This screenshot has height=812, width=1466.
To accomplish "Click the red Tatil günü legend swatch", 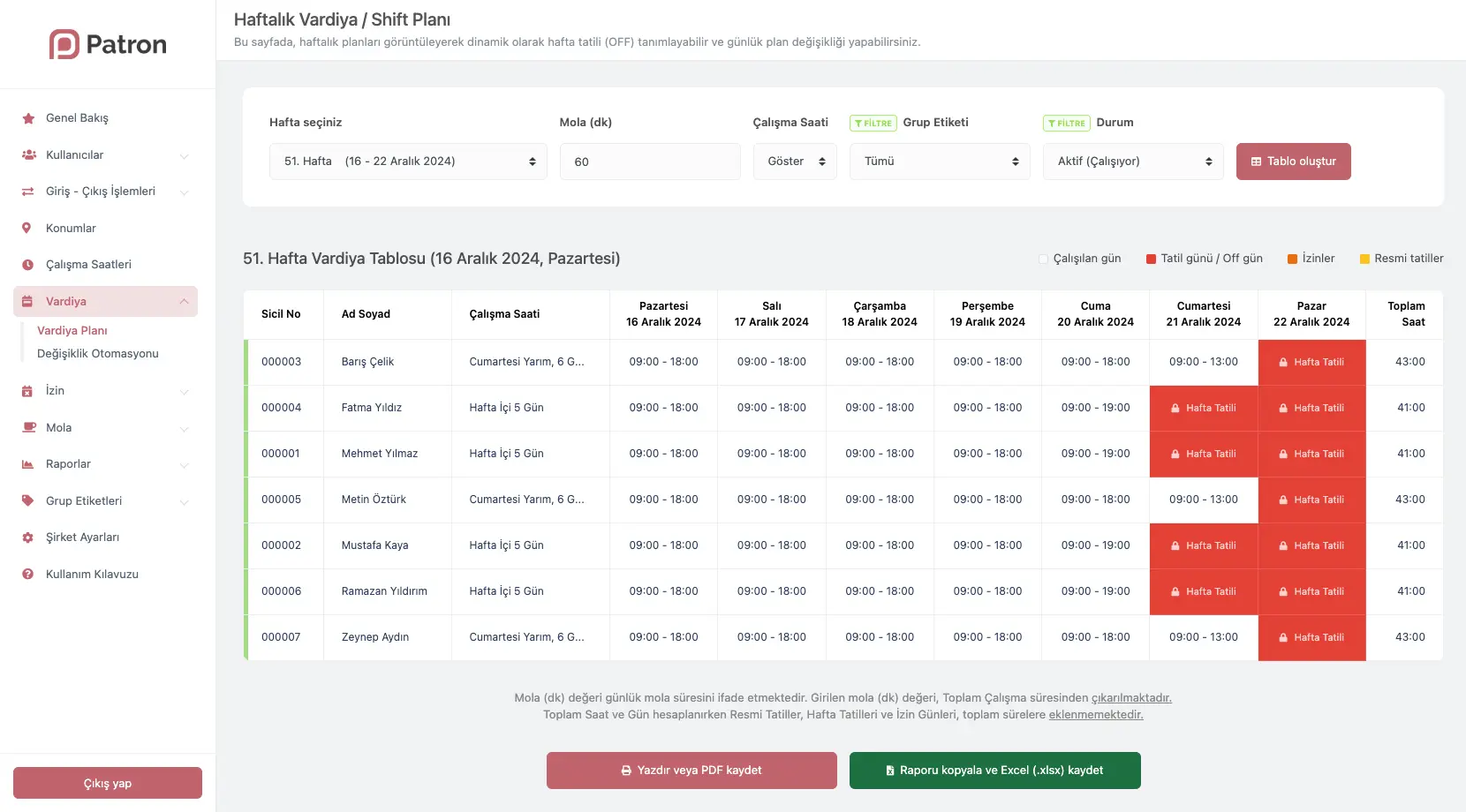I will (x=1151, y=259).
